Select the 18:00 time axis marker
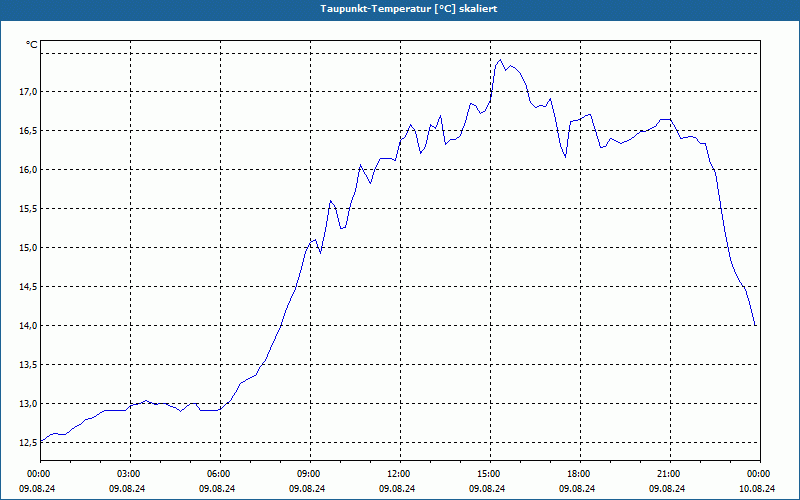Screen dimensions: 800x500 [580, 474]
